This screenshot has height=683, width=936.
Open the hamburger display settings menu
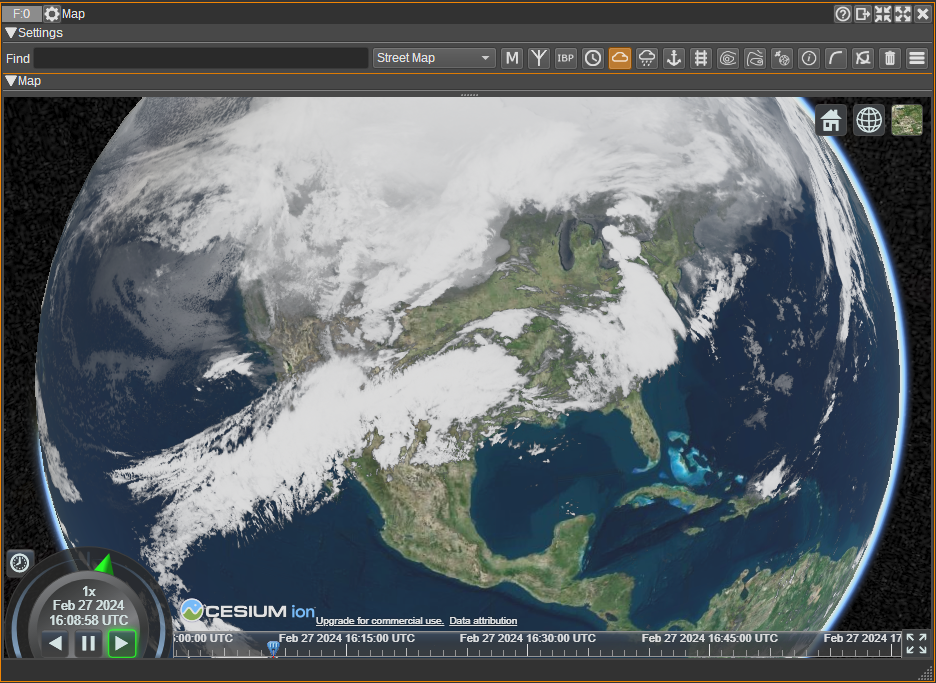point(917,58)
